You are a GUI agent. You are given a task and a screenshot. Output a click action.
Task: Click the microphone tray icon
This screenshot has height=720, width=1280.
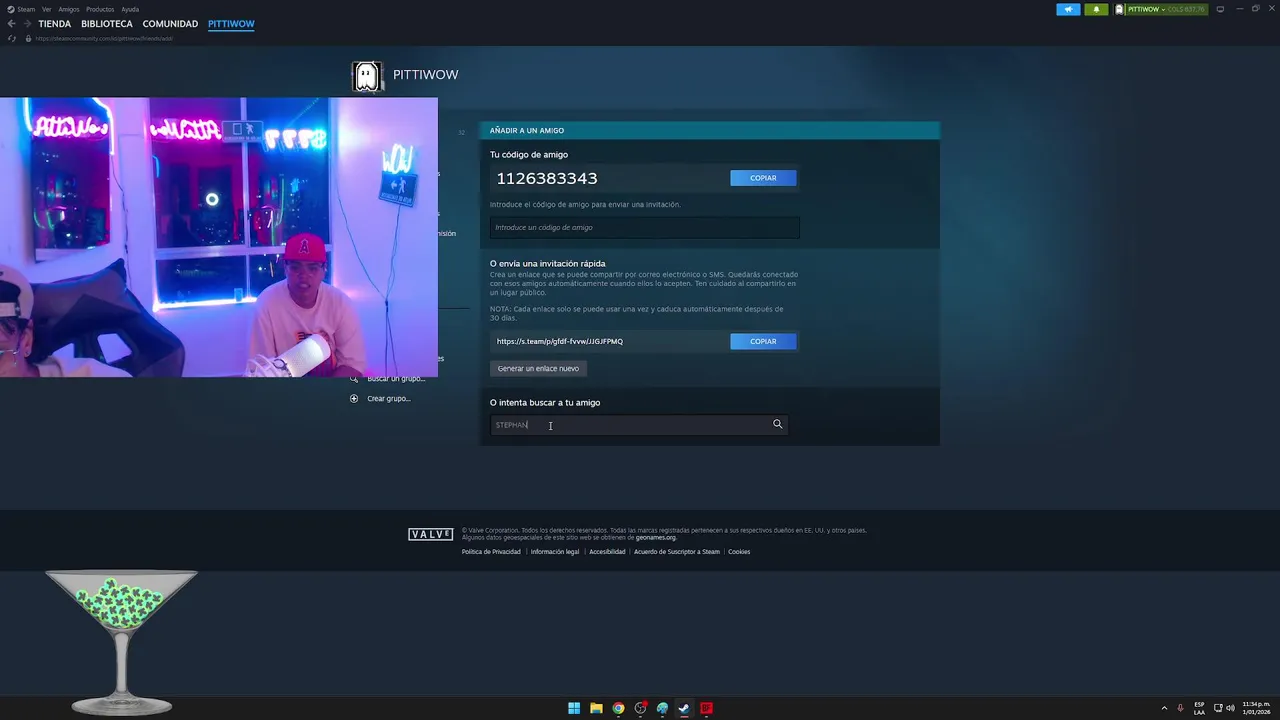pos(1181,708)
